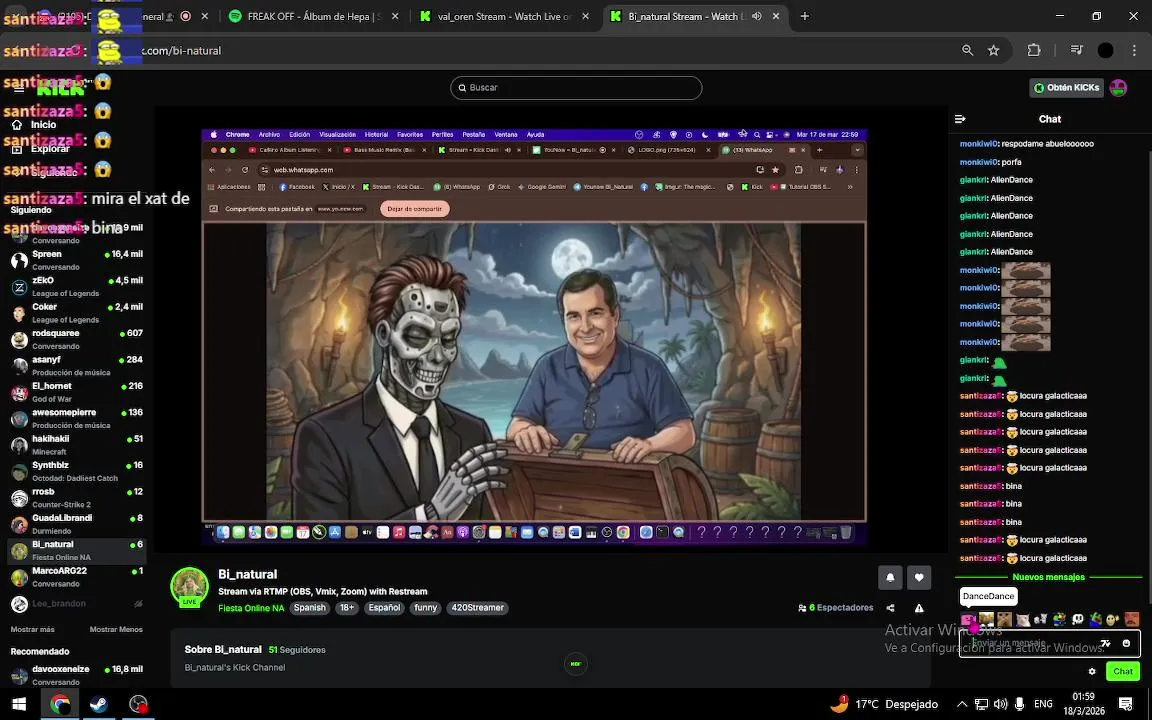The image size is (1152, 720).
Task: Click the 420Streamer tag
Action: click(x=478, y=608)
